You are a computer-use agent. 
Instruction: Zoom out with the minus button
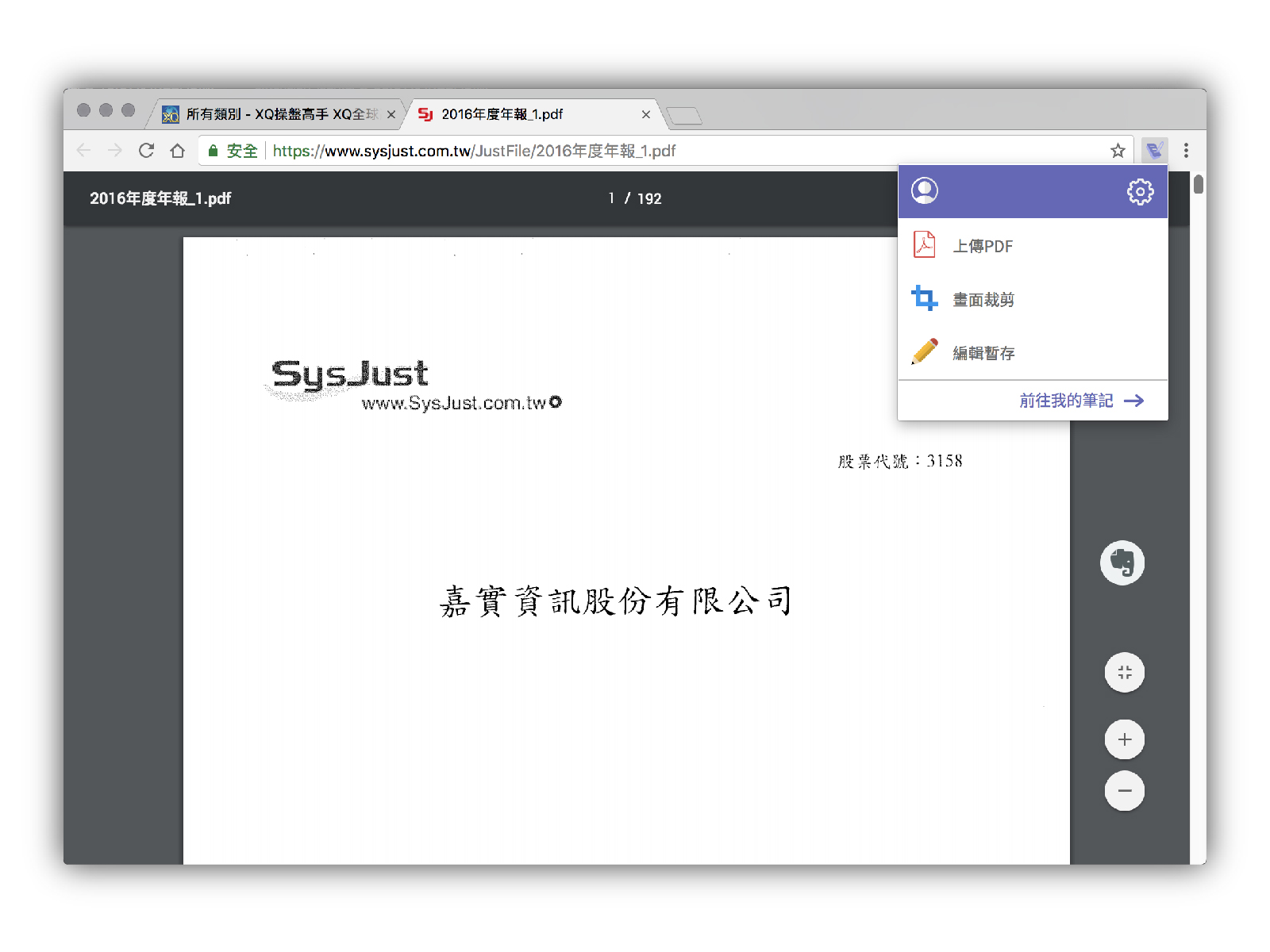pyautogui.click(x=1124, y=791)
